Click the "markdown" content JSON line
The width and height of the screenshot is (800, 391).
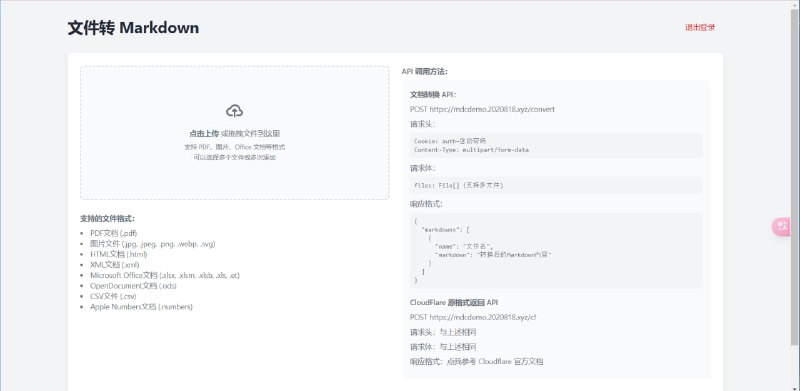coord(493,254)
